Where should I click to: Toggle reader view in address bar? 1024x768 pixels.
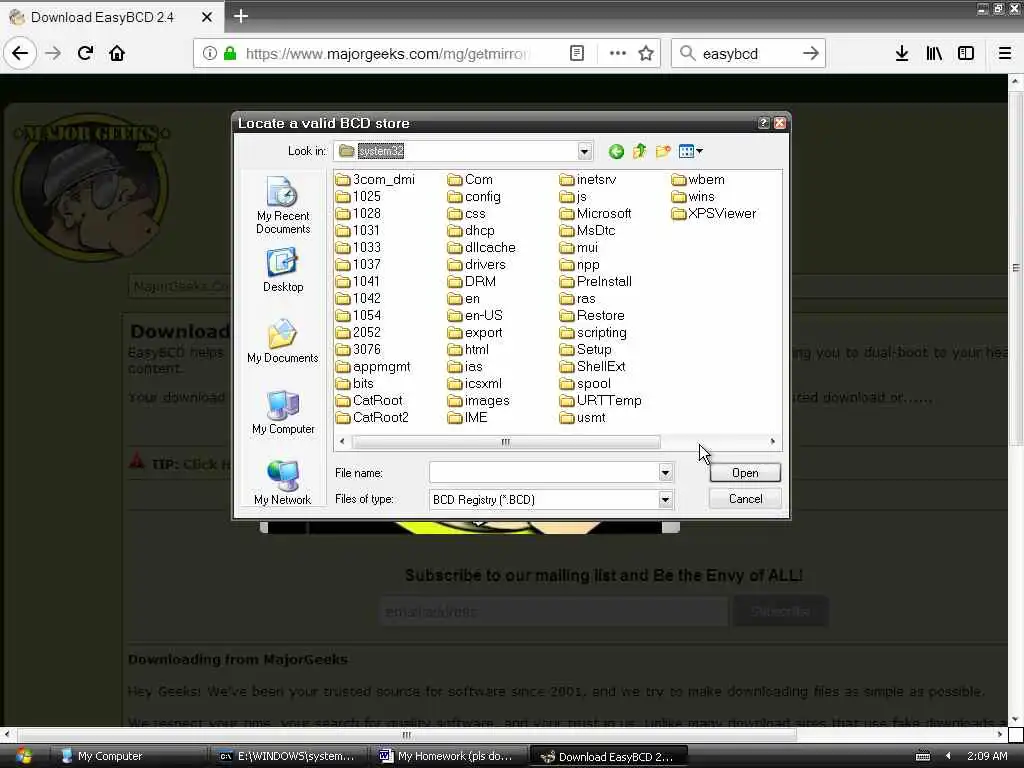coord(577,54)
